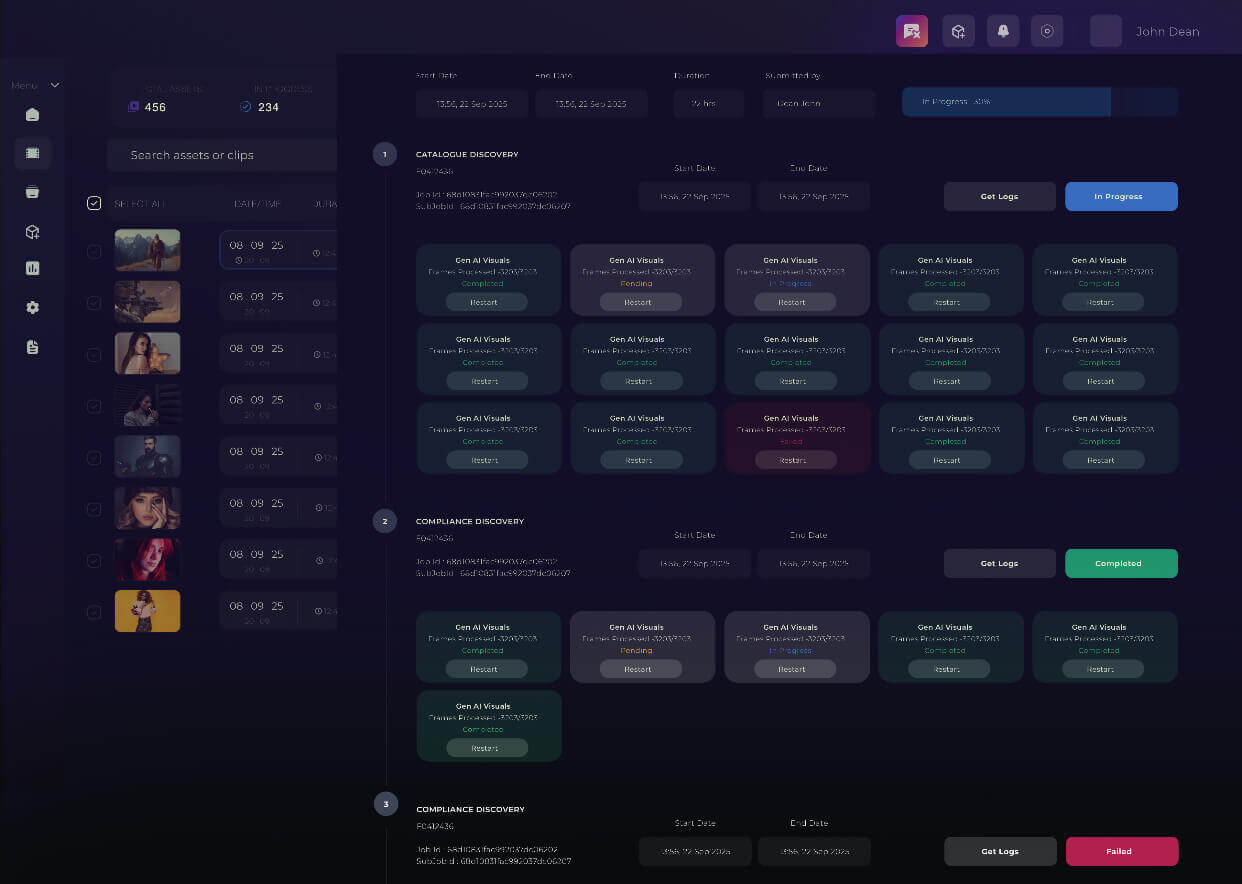Screen dimensions: 1242x884
Task: Open the red-haired woman thumbnail
Action: click(147, 559)
